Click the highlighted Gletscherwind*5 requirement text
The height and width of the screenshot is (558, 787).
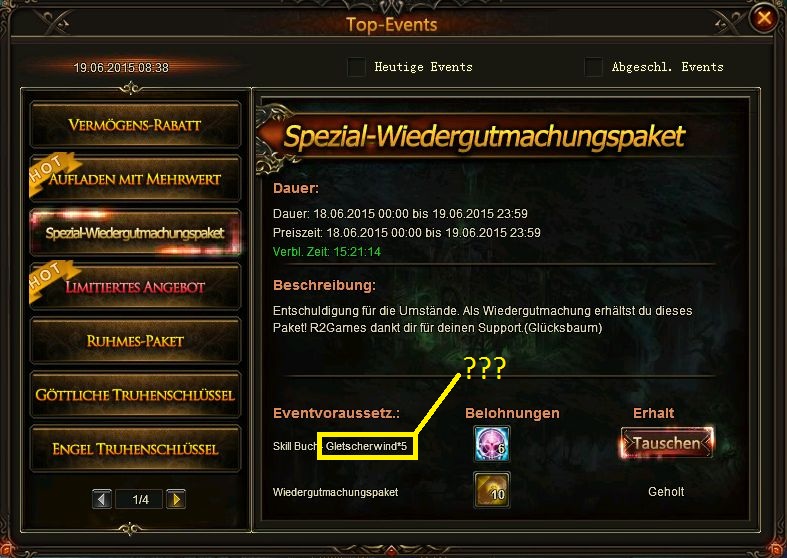coord(366,446)
